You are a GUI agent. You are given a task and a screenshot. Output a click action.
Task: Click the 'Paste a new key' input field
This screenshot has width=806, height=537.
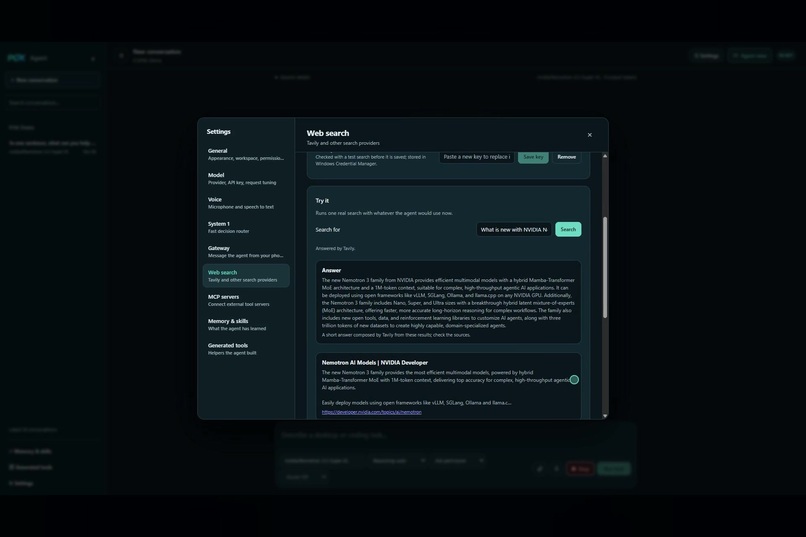coord(477,157)
